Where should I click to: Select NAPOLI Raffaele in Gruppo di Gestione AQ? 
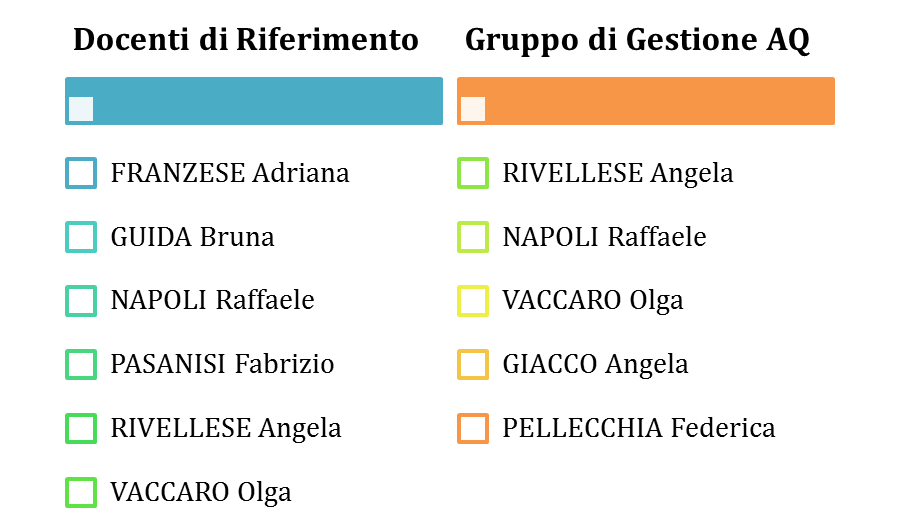pos(473,237)
